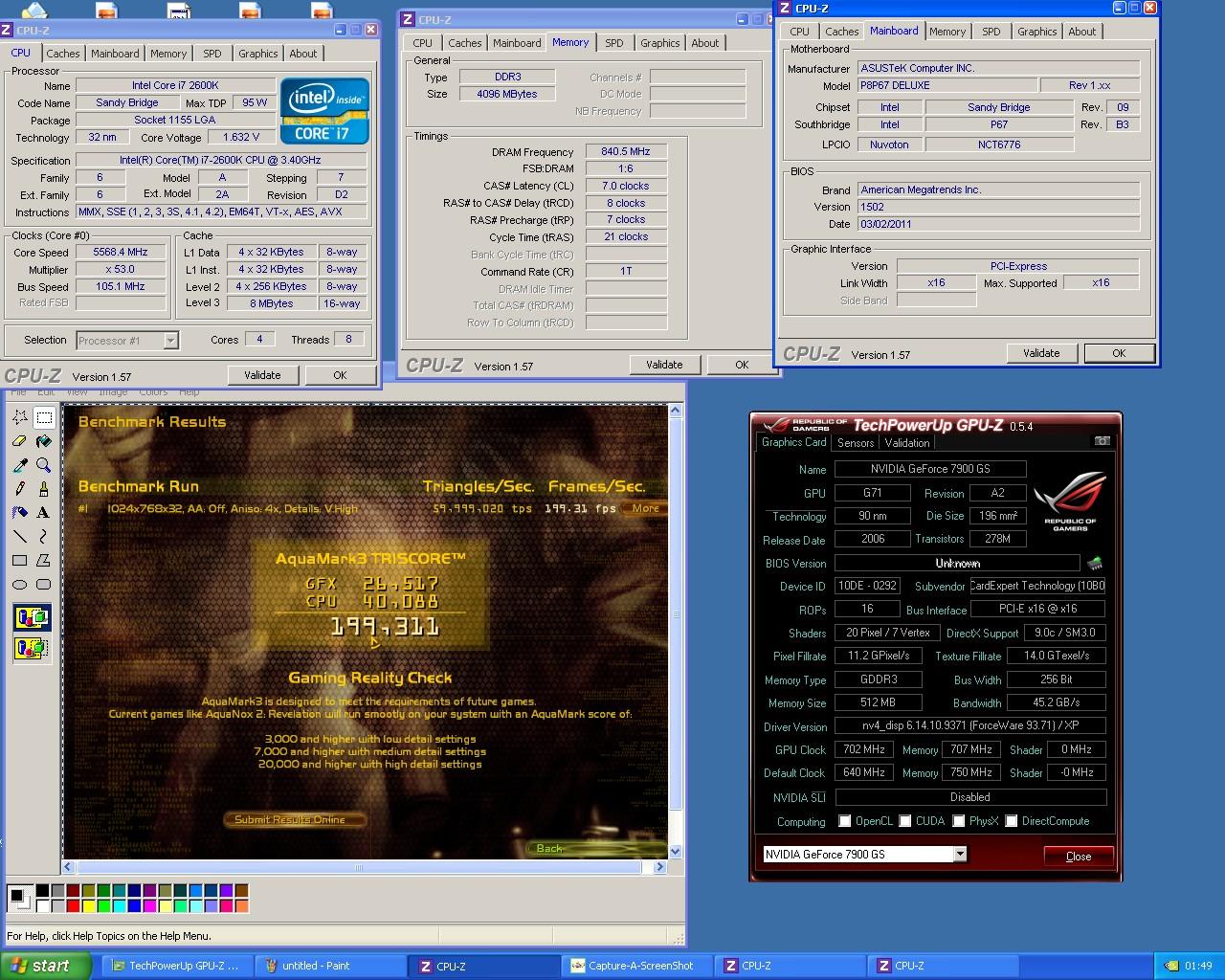Viewport: 1225px width, 980px height.
Task: Select the Rounded Rectangle tool
Action: coord(44,585)
